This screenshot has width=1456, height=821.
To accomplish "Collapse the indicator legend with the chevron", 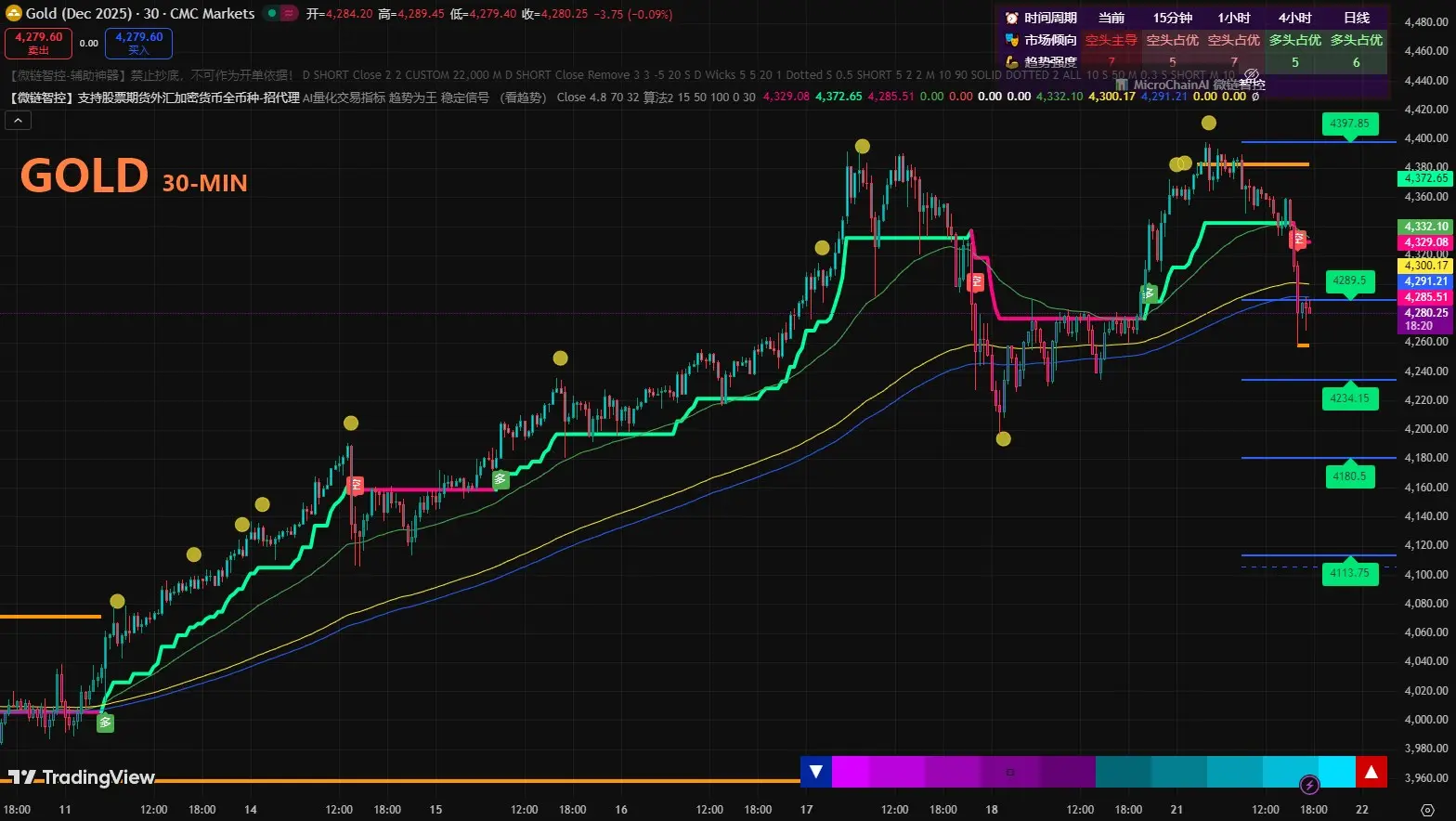I will point(18,119).
